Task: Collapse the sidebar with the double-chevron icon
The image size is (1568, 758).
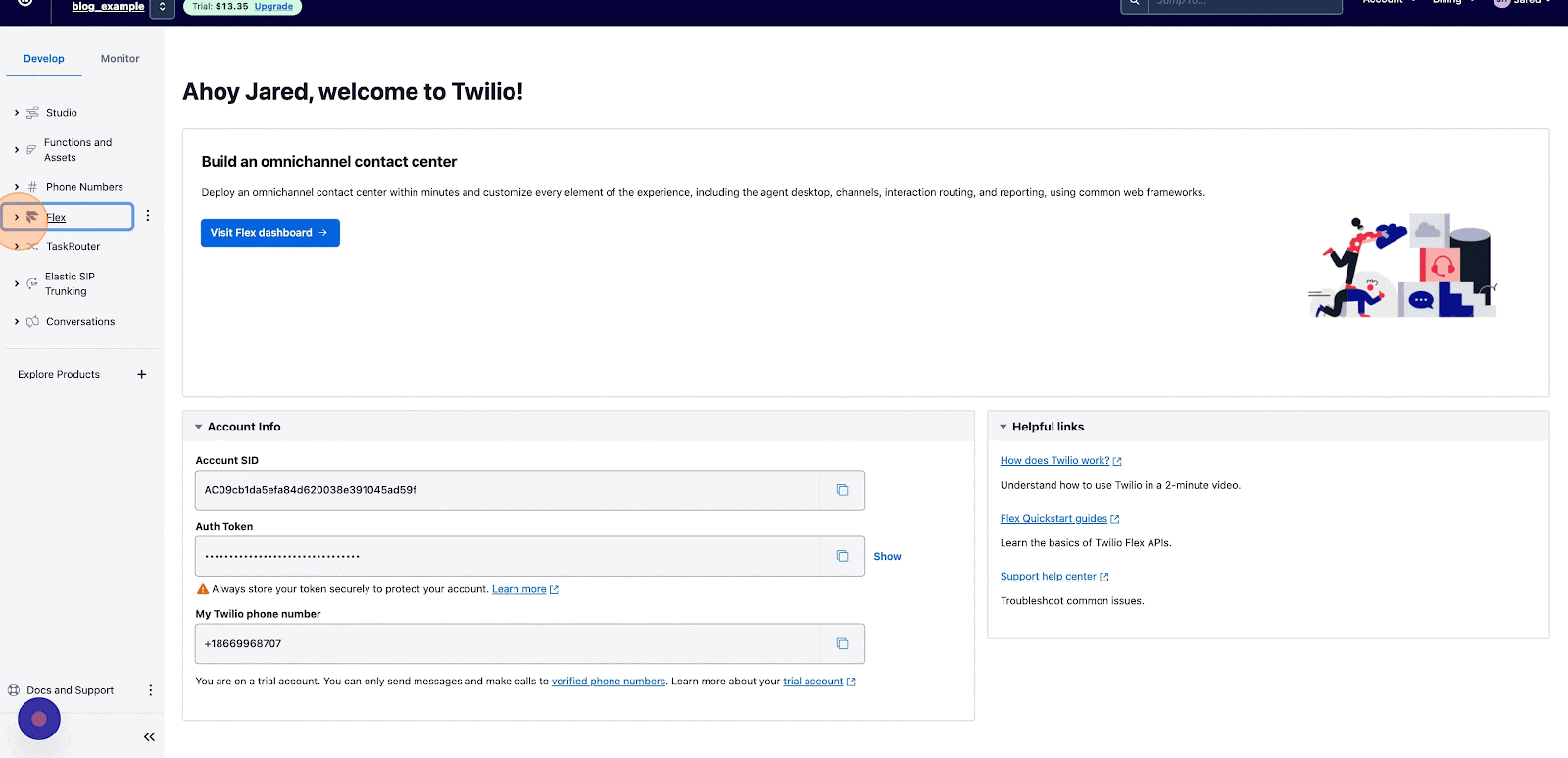Action: click(149, 736)
